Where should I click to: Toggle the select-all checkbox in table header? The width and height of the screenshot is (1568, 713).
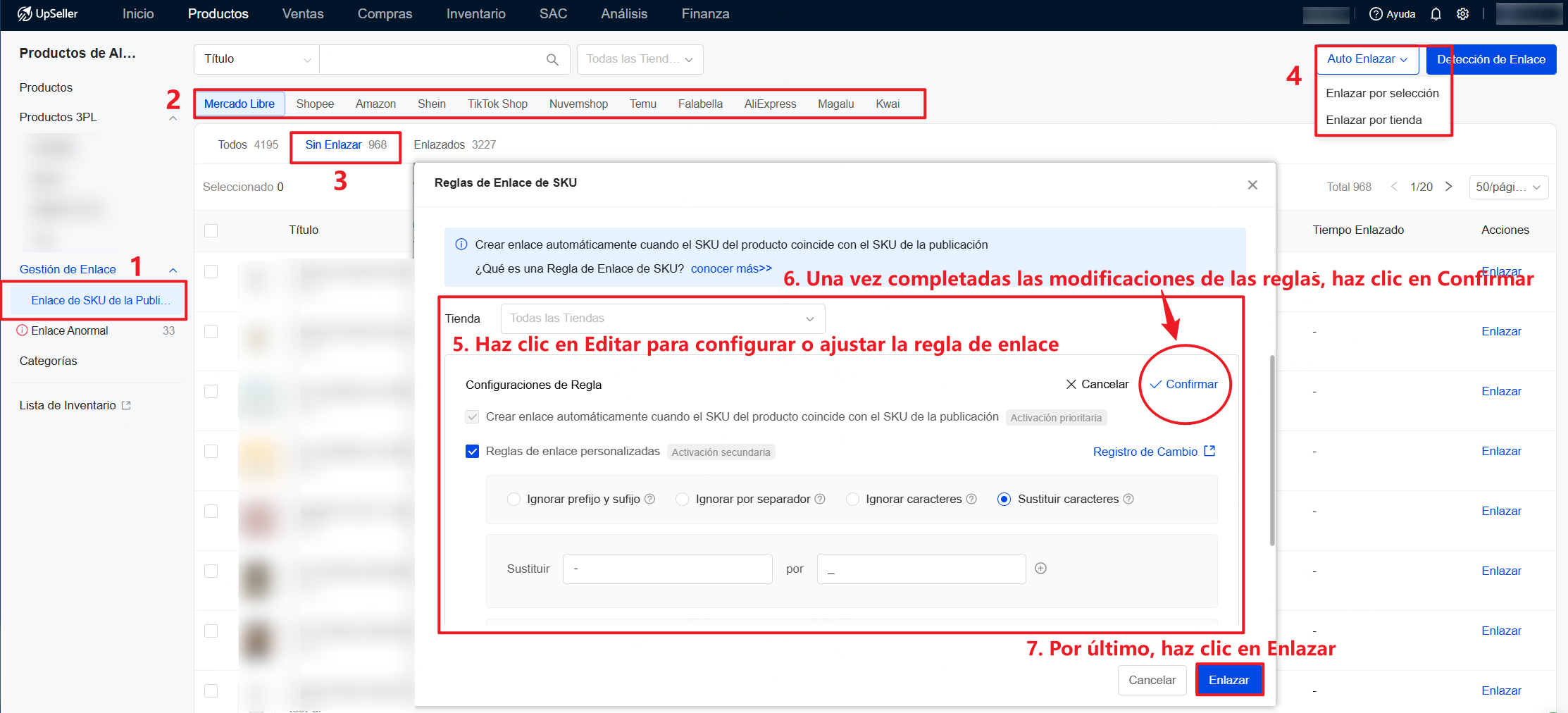[211, 230]
